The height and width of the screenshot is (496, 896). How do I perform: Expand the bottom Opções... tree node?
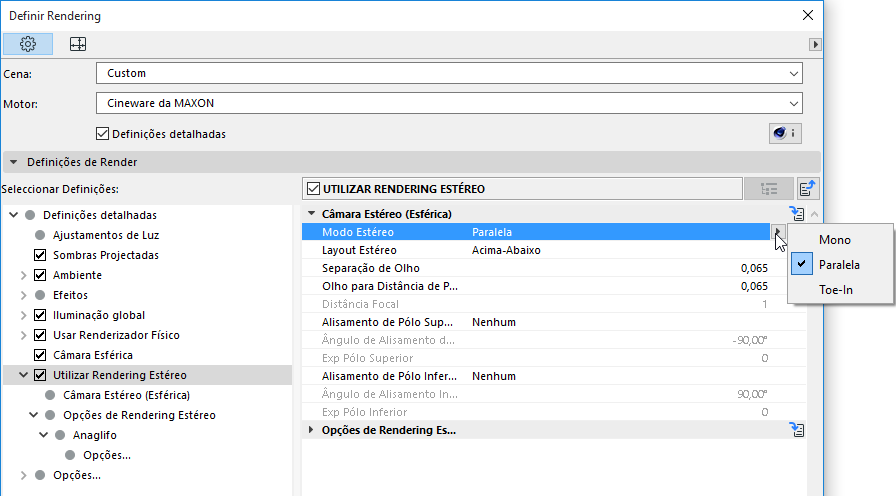(x=23, y=475)
